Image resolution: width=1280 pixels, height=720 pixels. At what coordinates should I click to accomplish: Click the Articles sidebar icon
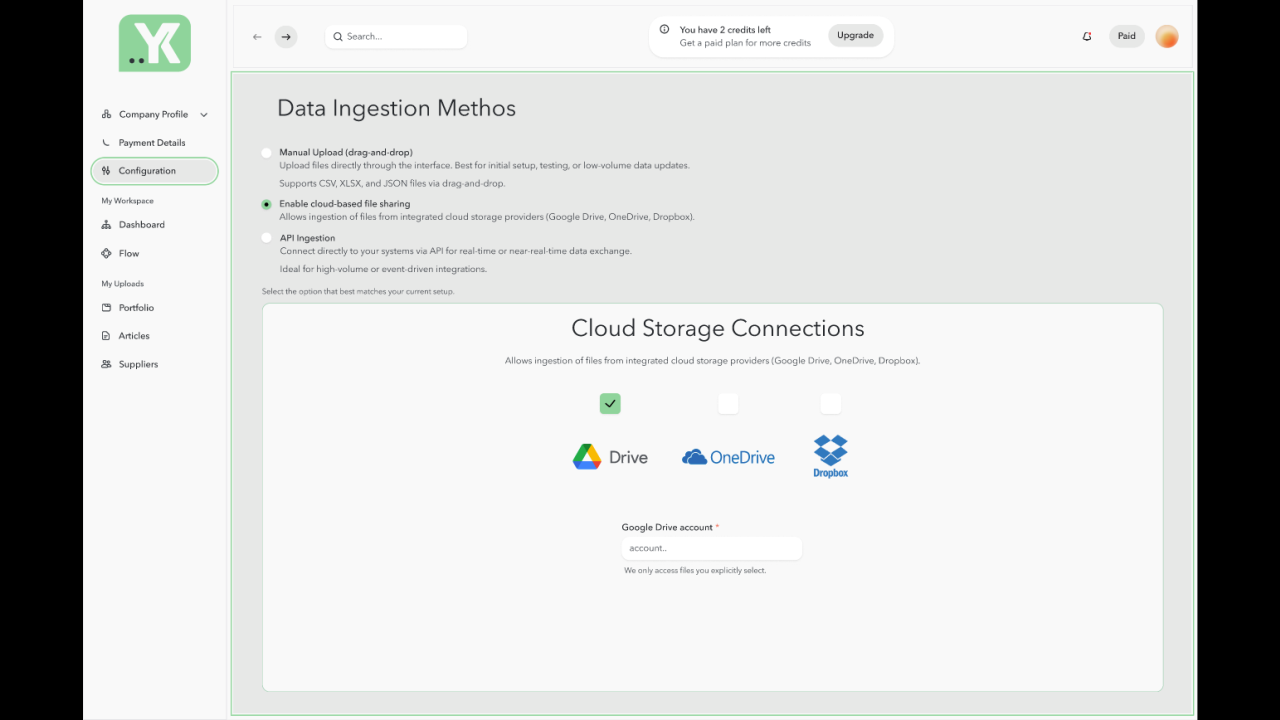[107, 336]
